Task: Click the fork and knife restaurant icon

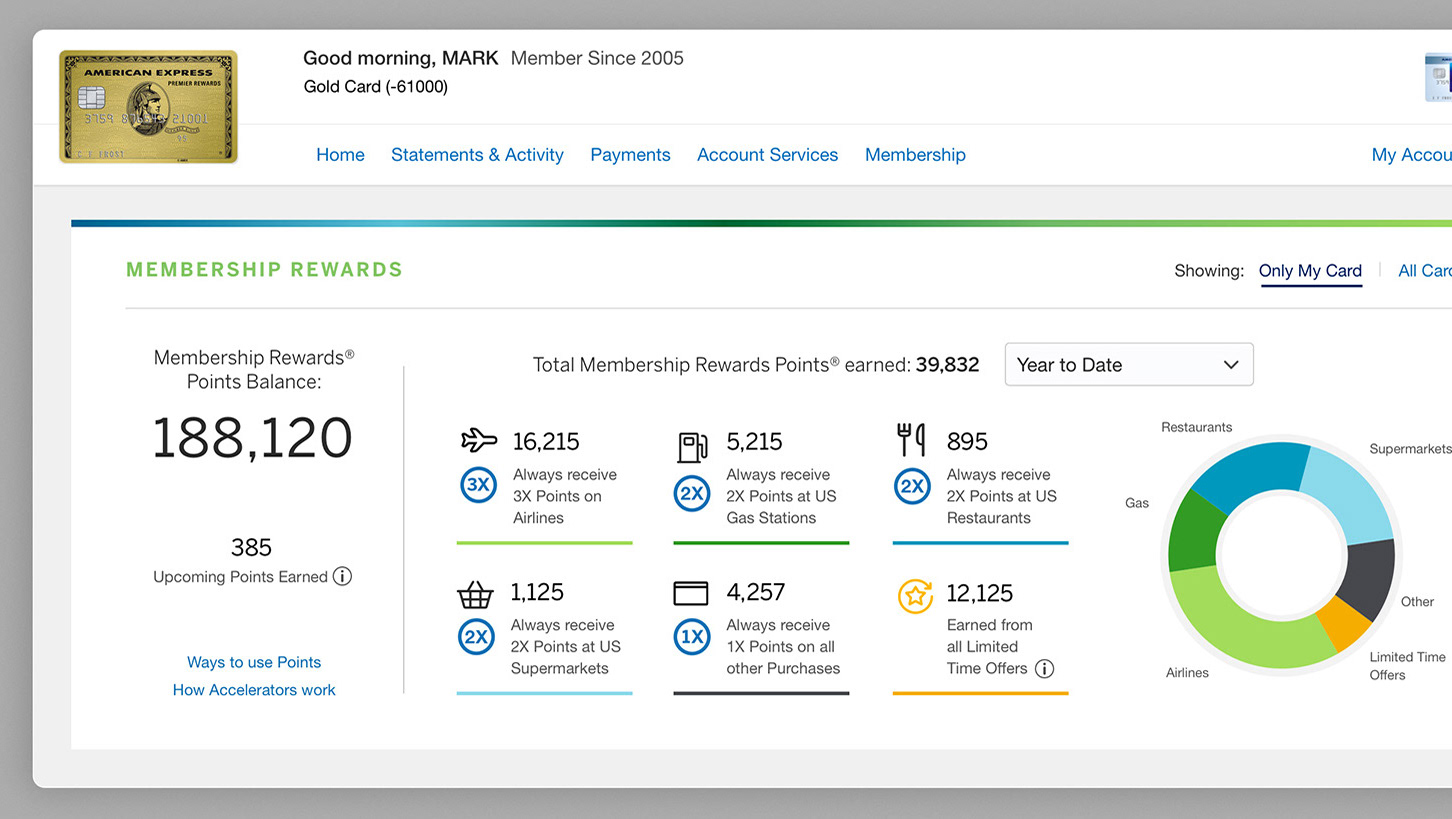Action: point(911,440)
